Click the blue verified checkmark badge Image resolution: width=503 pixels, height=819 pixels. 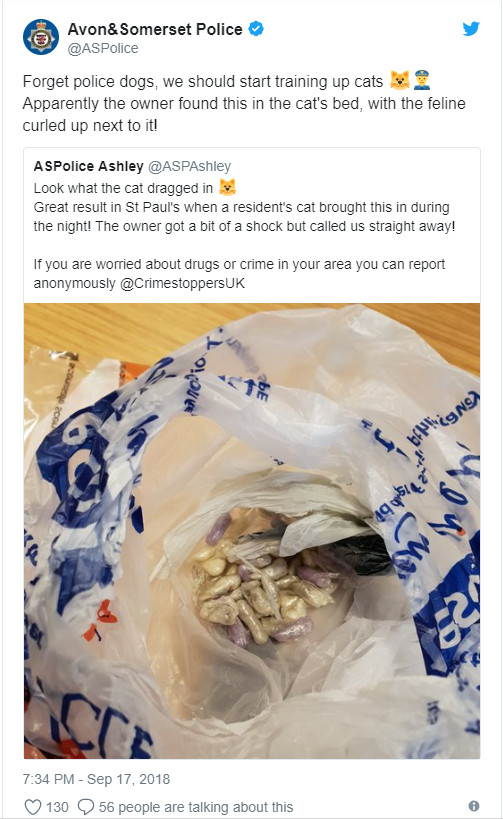pyautogui.click(x=255, y=29)
